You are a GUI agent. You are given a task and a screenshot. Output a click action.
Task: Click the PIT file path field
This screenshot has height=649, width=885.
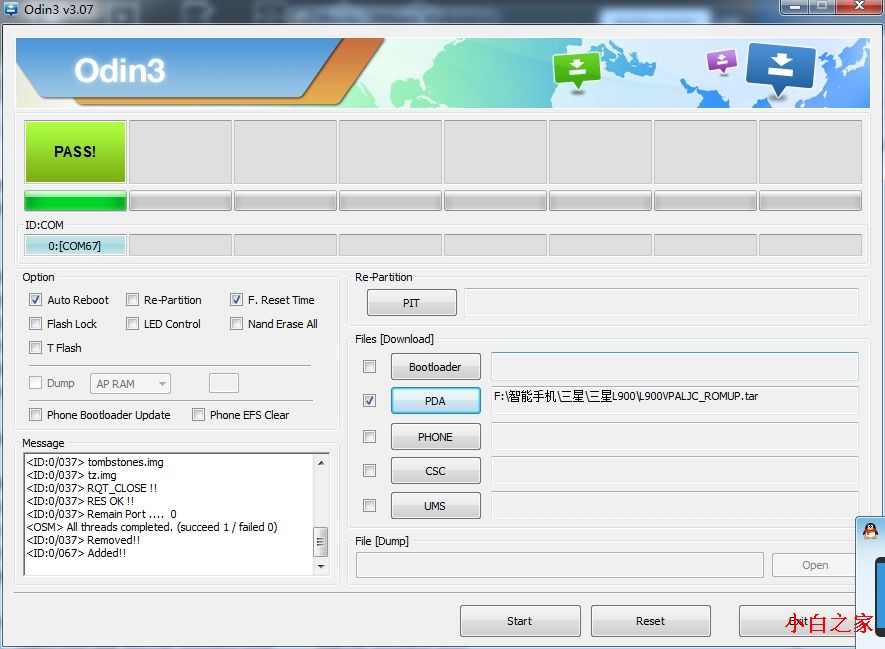(661, 302)
